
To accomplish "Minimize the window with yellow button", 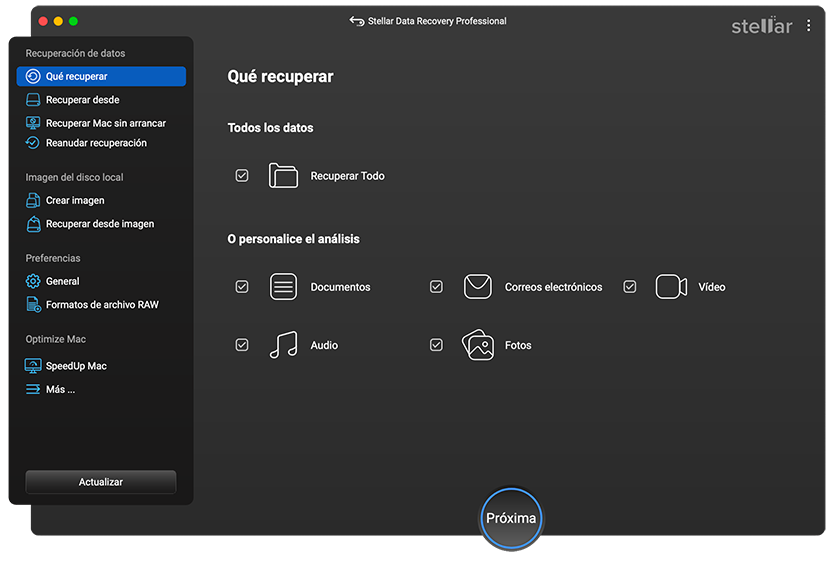I will click(58, 21).
